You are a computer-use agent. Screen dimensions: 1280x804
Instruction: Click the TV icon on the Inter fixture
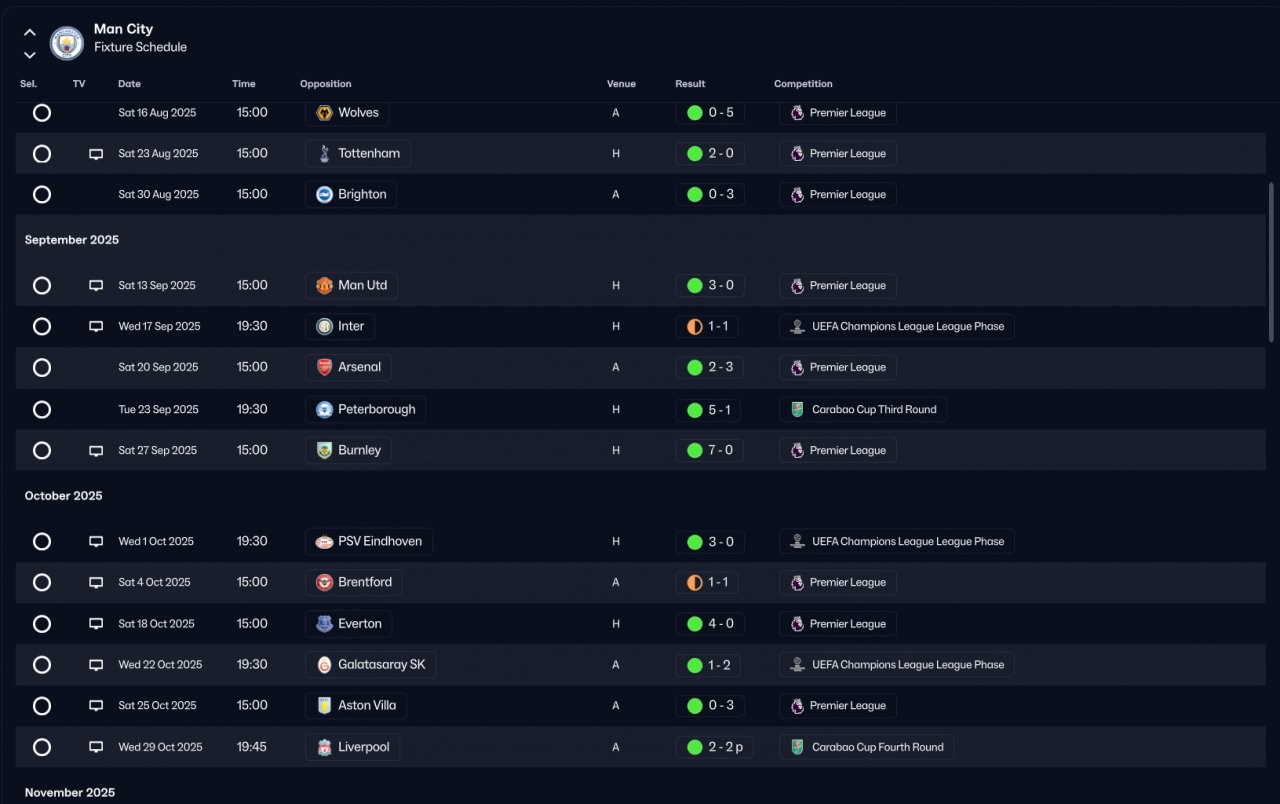pos(96,327)
